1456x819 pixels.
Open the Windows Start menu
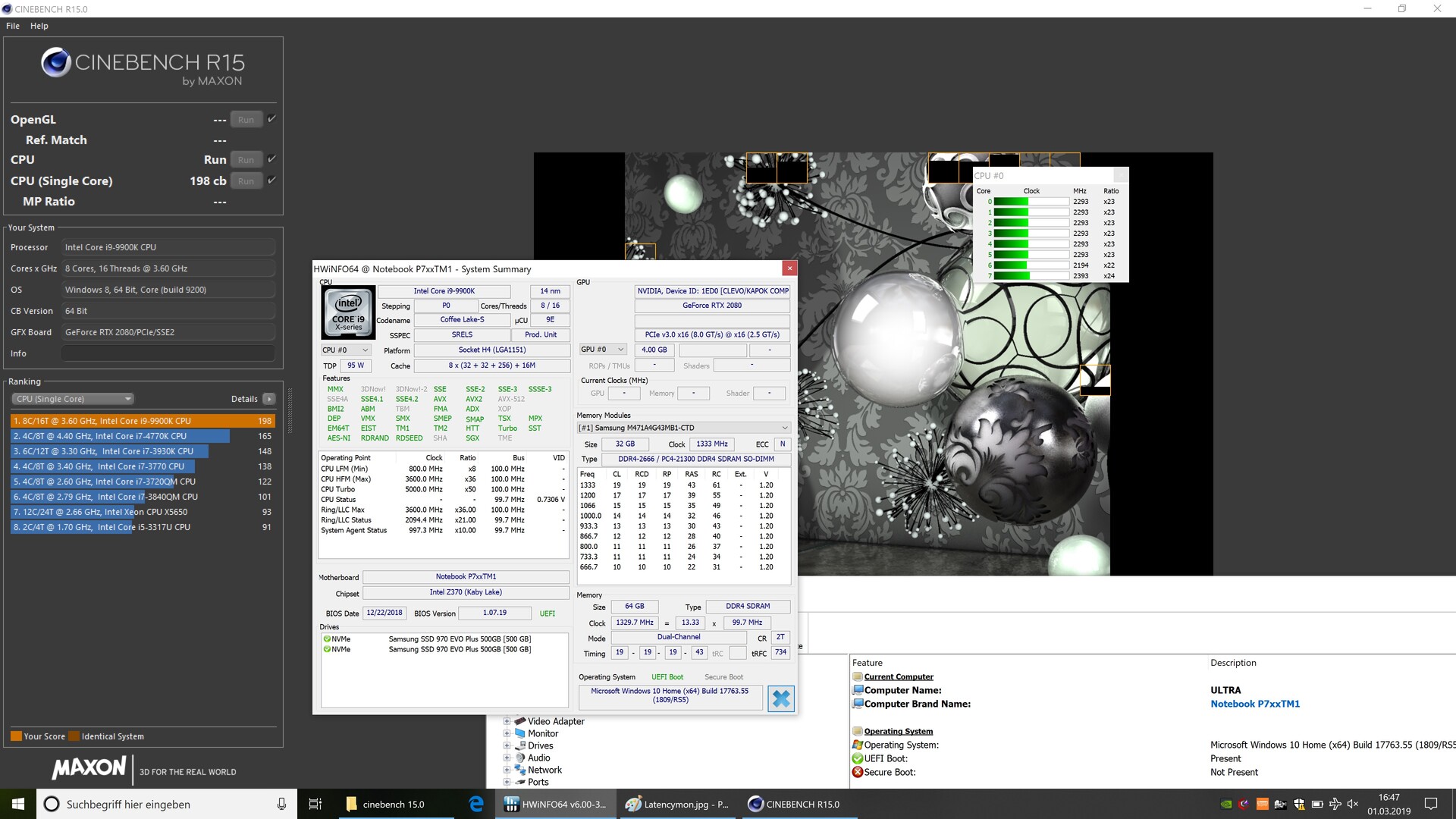(17, 804)
